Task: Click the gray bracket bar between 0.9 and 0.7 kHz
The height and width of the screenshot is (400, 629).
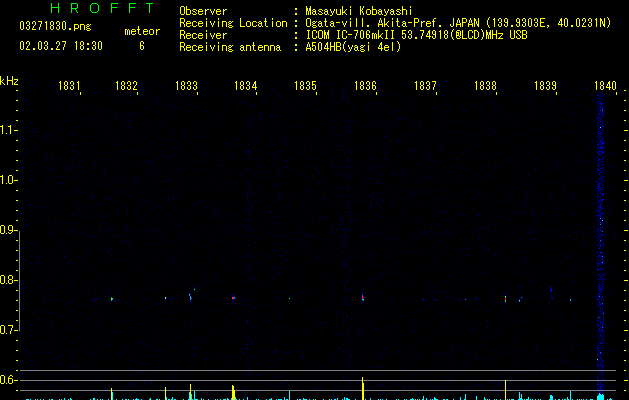Action: point(19,280)
